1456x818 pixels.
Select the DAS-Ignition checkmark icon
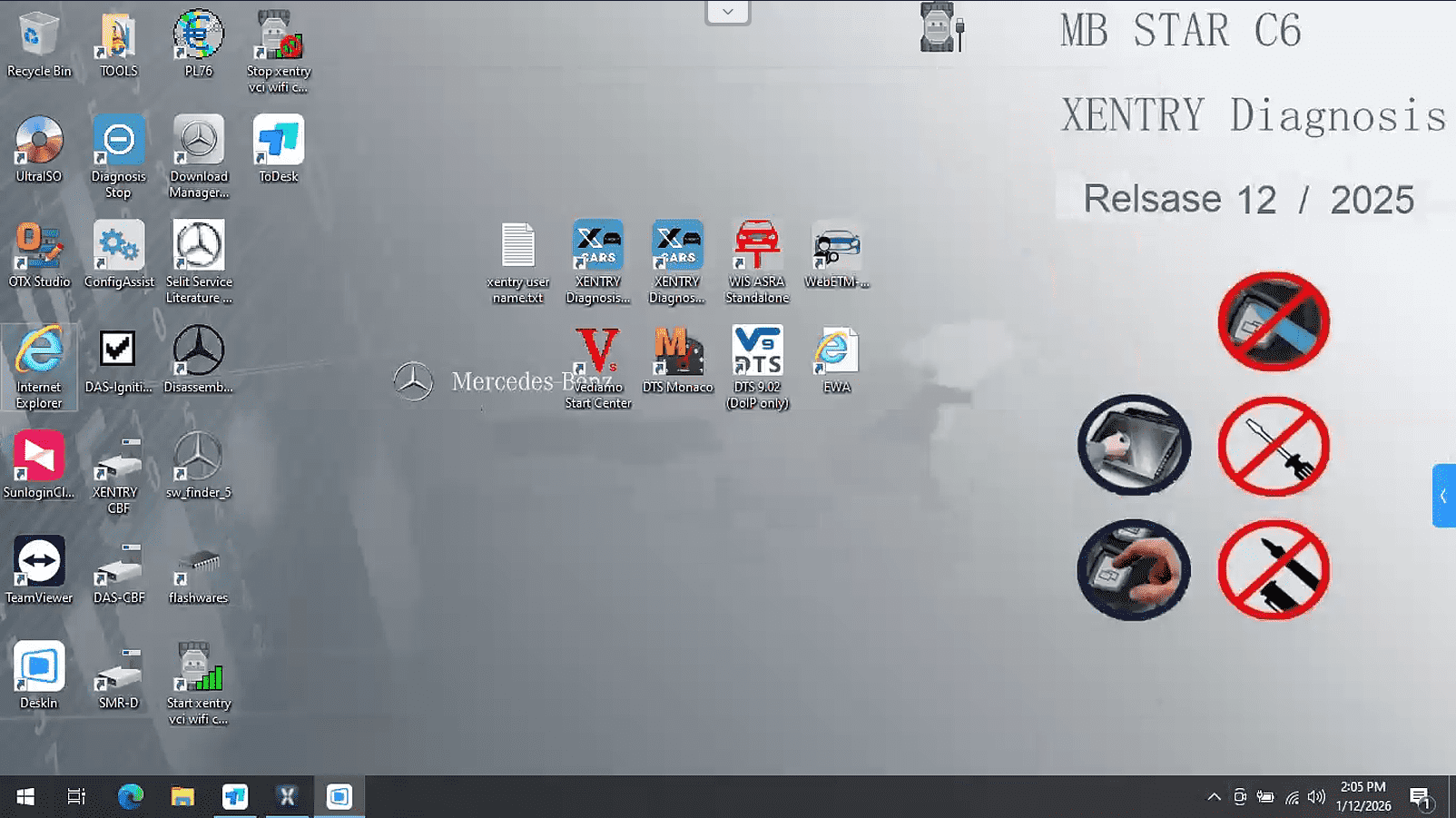(119, 353)
